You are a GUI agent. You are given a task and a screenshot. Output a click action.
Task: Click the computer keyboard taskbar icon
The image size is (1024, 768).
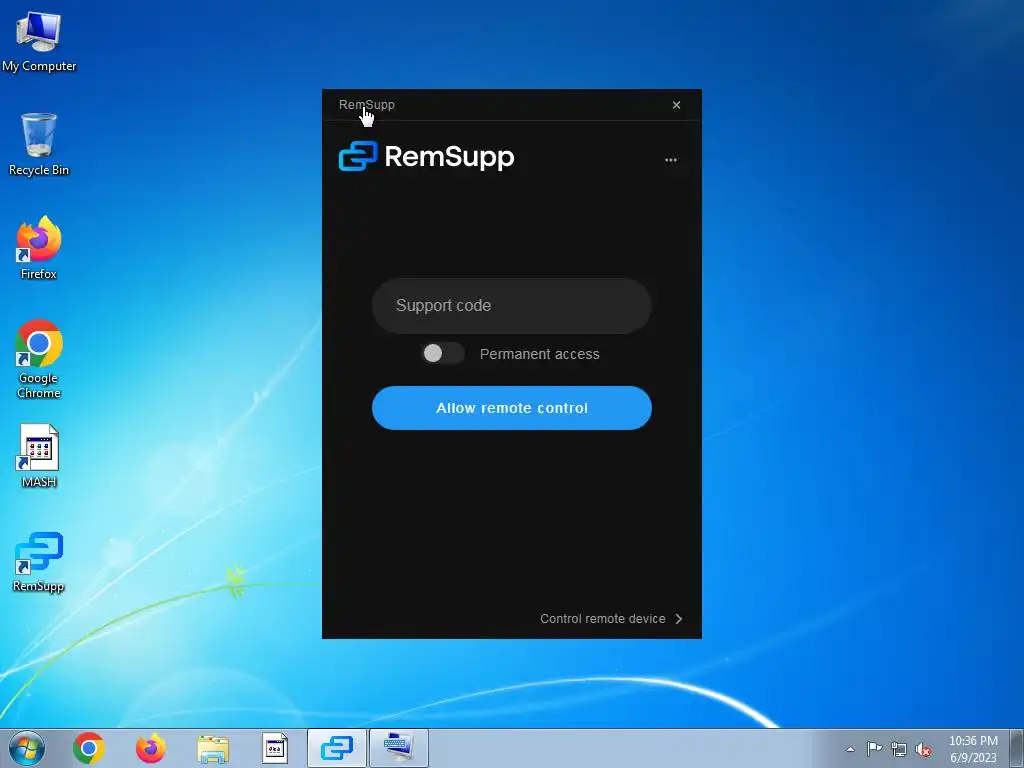(399, 748)
